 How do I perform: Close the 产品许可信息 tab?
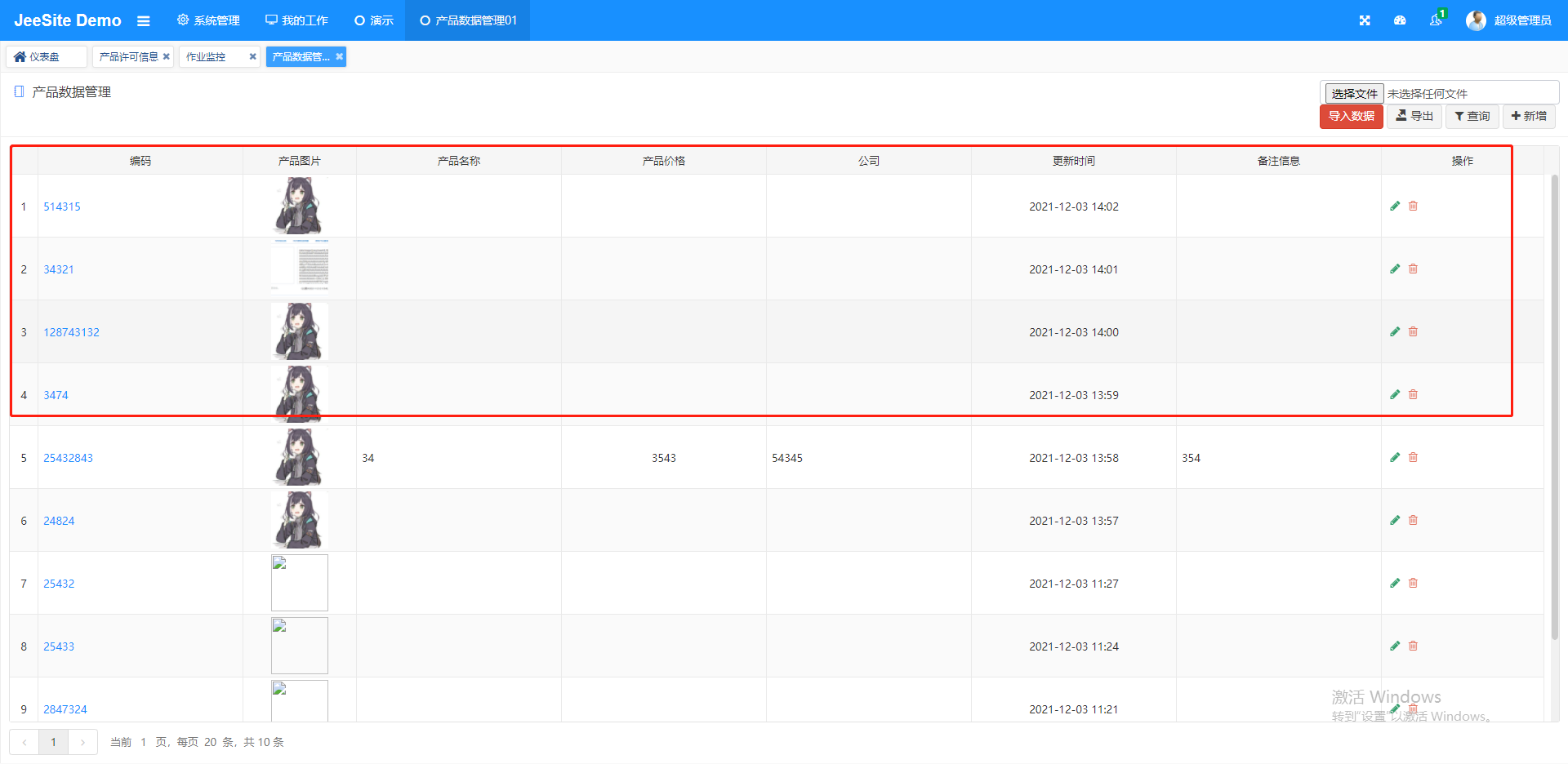[x=166, y=56]
